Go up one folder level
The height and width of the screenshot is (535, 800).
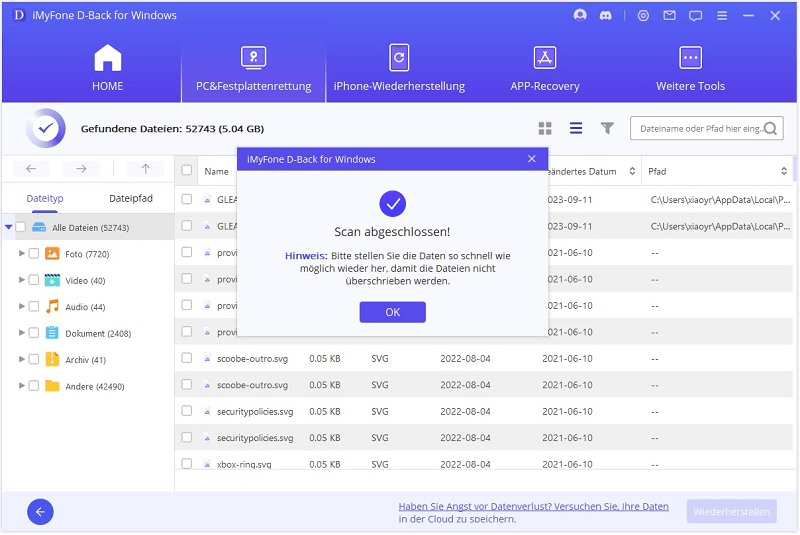pos(145,169)
